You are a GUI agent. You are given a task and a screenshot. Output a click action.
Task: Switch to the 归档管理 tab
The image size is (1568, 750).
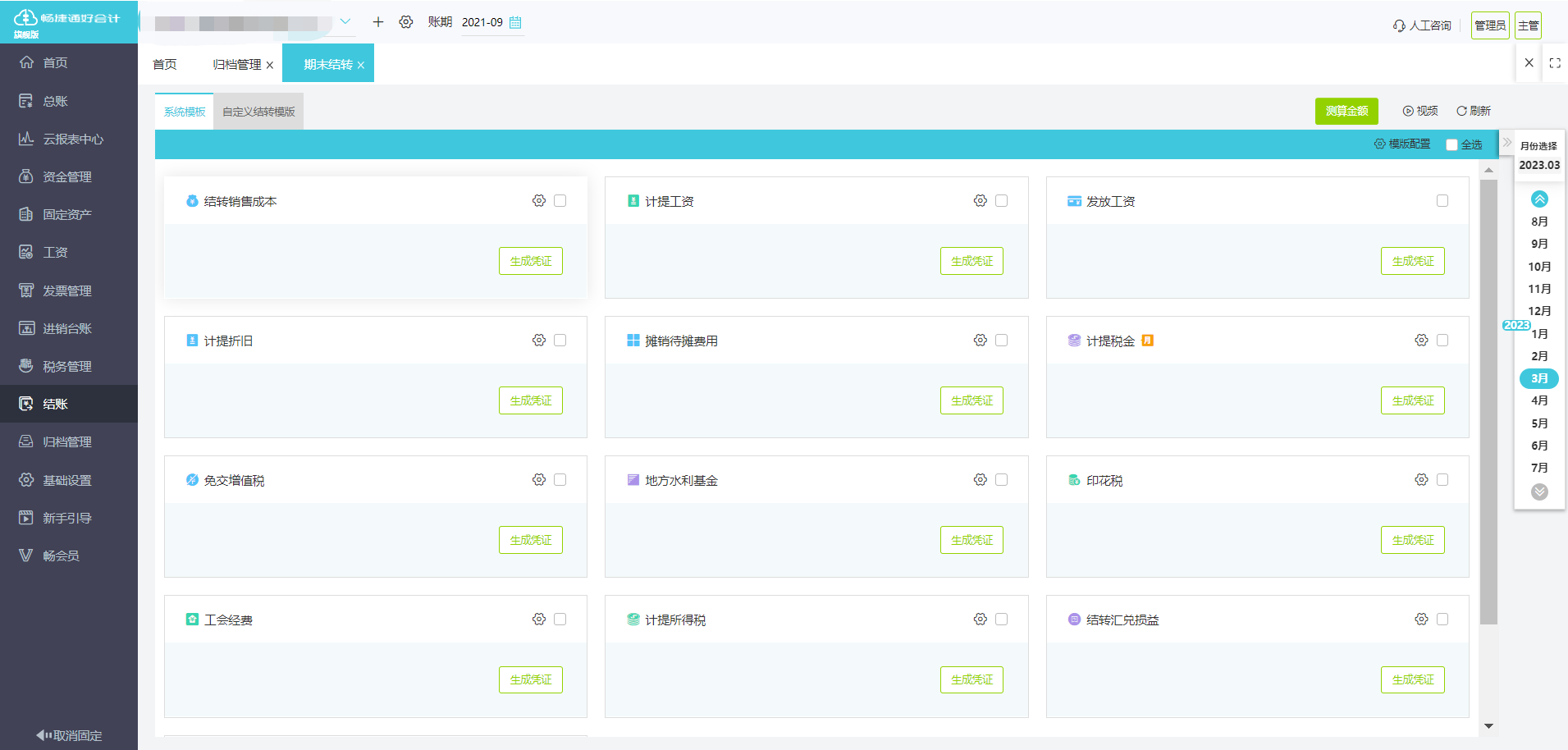coord(237,64)
